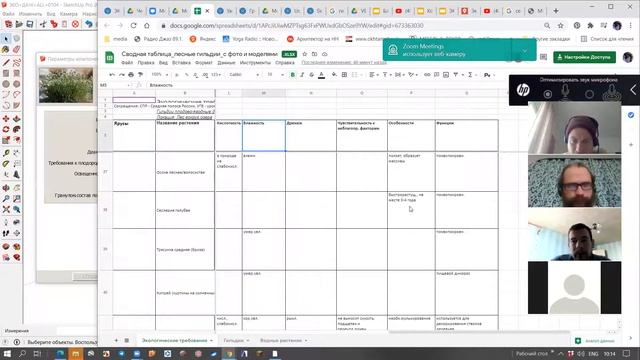
Task: Insert a comment from the toolbar
Action: [x=436, y=75]
